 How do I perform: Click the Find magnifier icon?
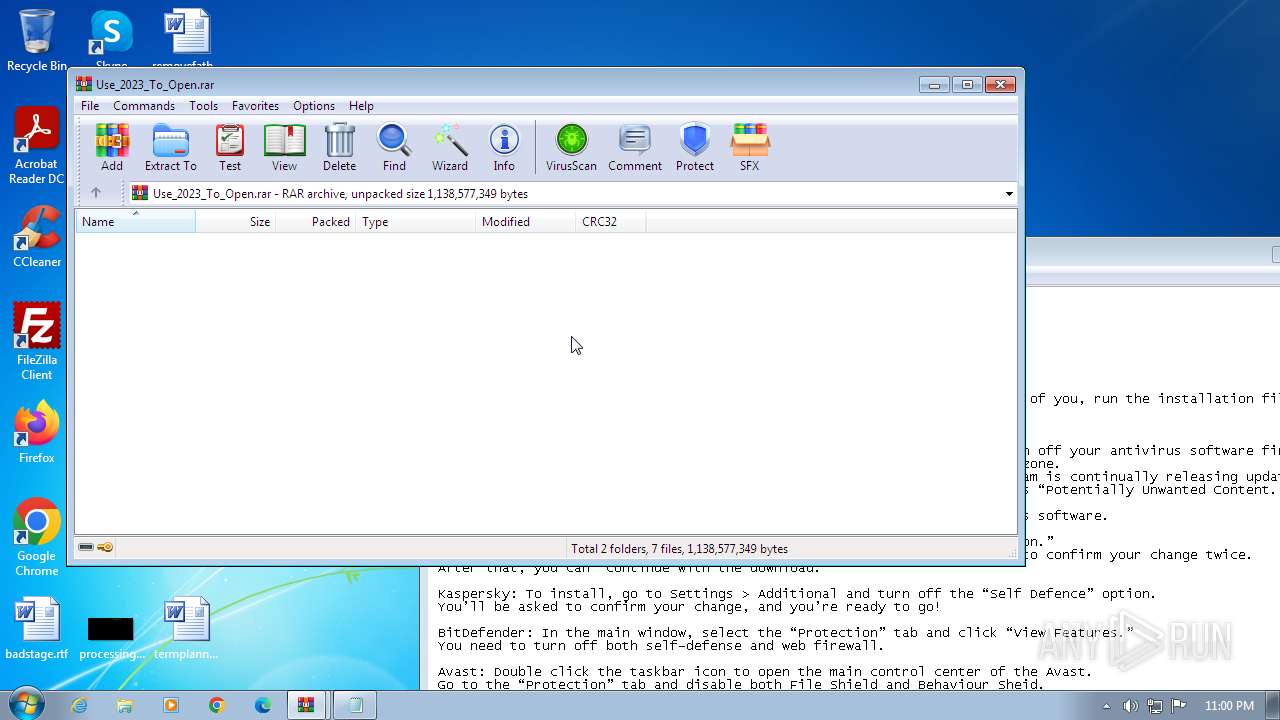[394, 147]
